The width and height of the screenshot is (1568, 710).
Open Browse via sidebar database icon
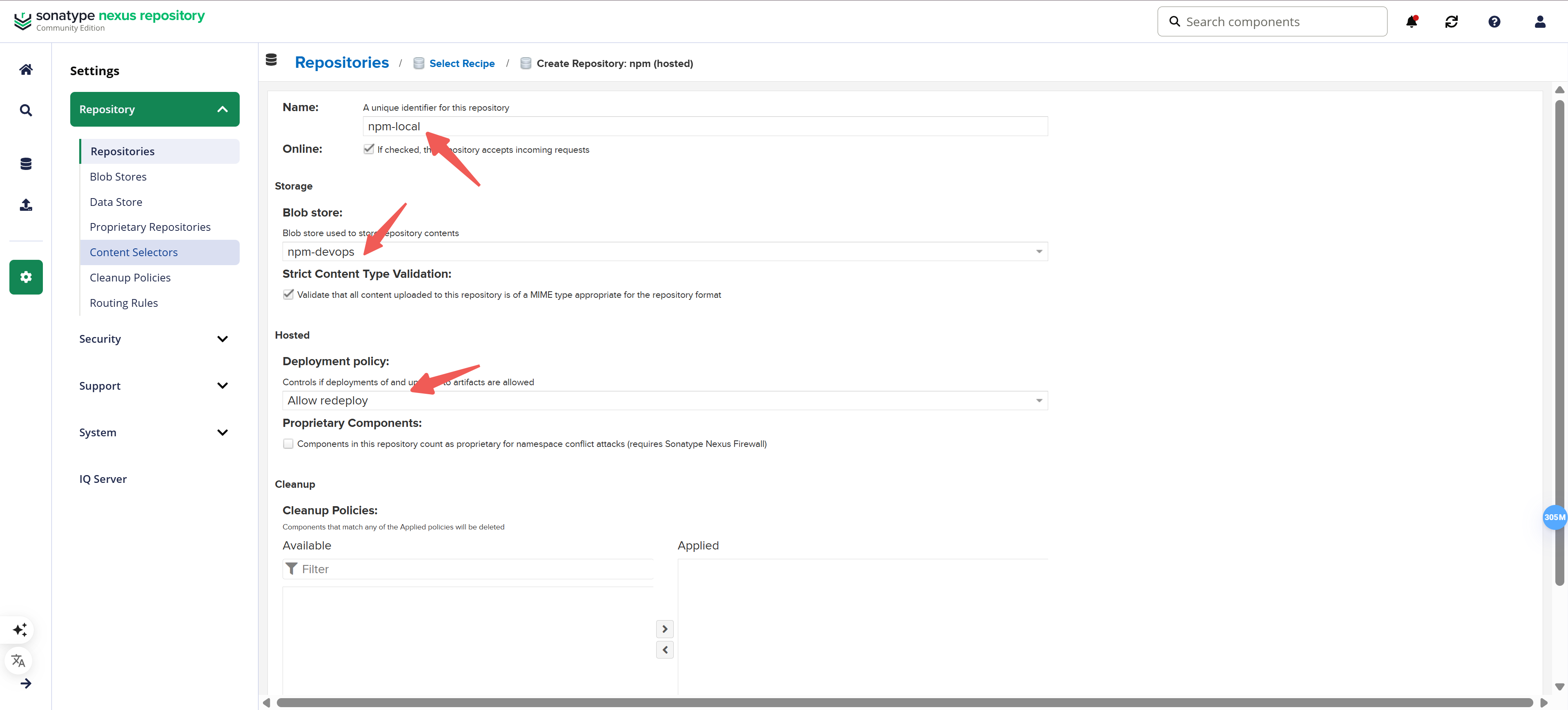[x=26, y=164]
